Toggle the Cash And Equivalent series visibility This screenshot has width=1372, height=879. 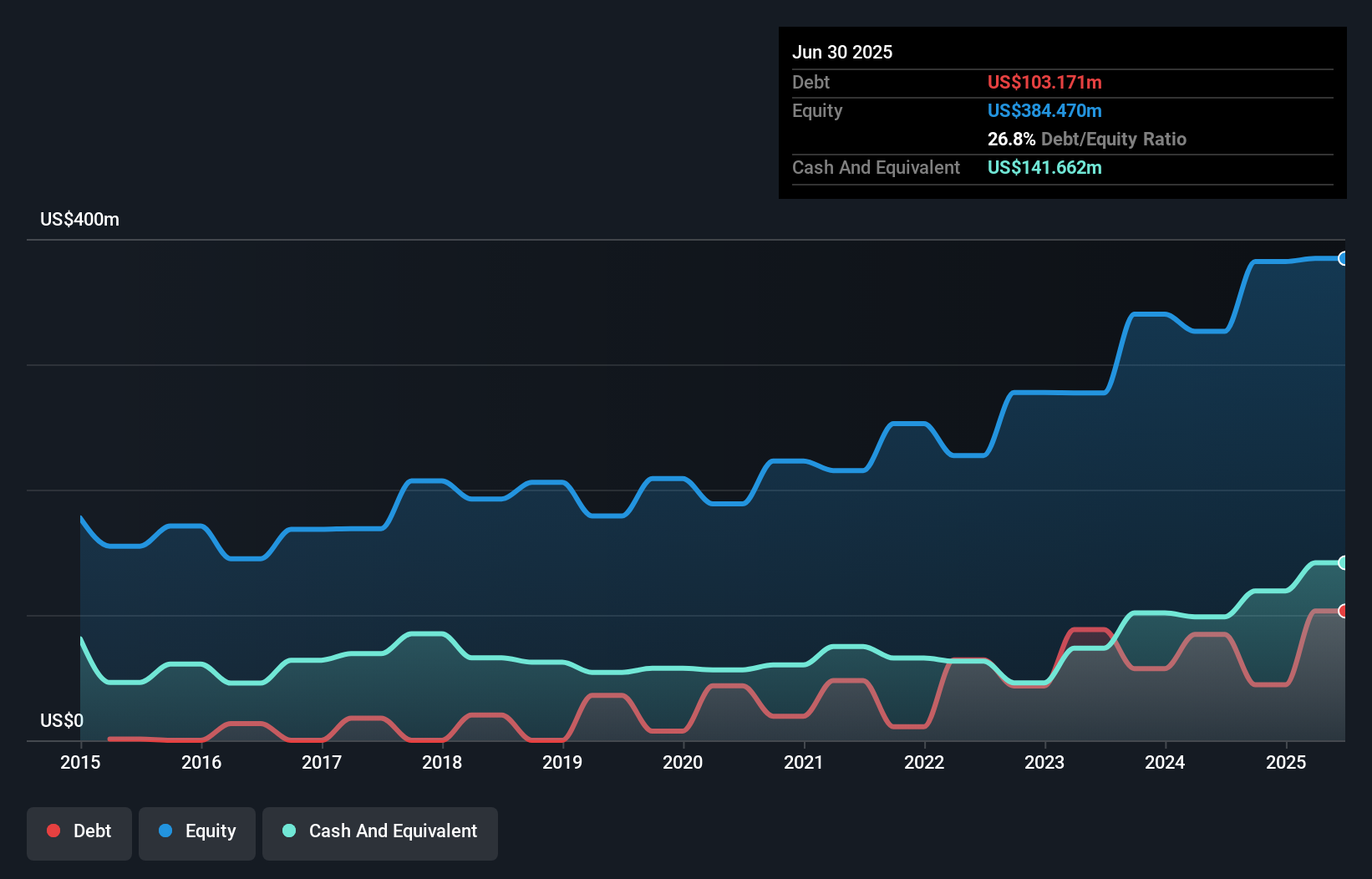coord(380,832)
